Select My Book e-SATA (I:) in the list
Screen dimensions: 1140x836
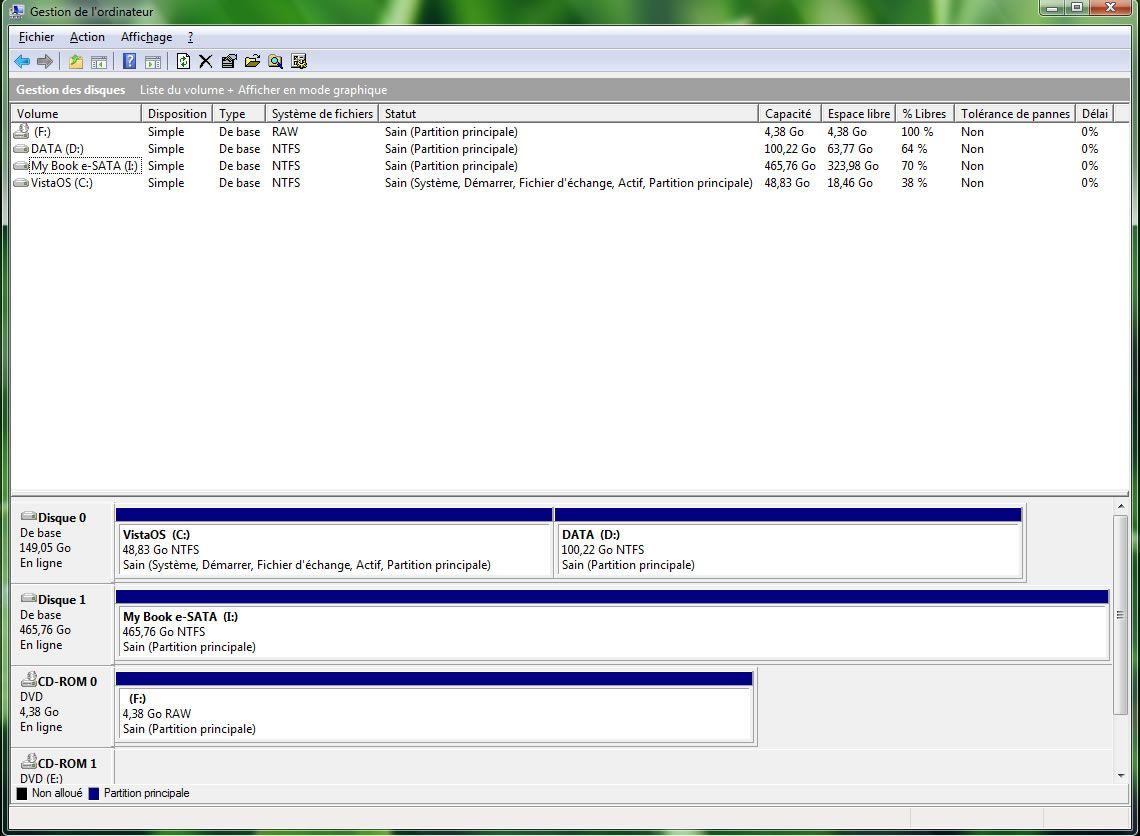tap(84, 166)
